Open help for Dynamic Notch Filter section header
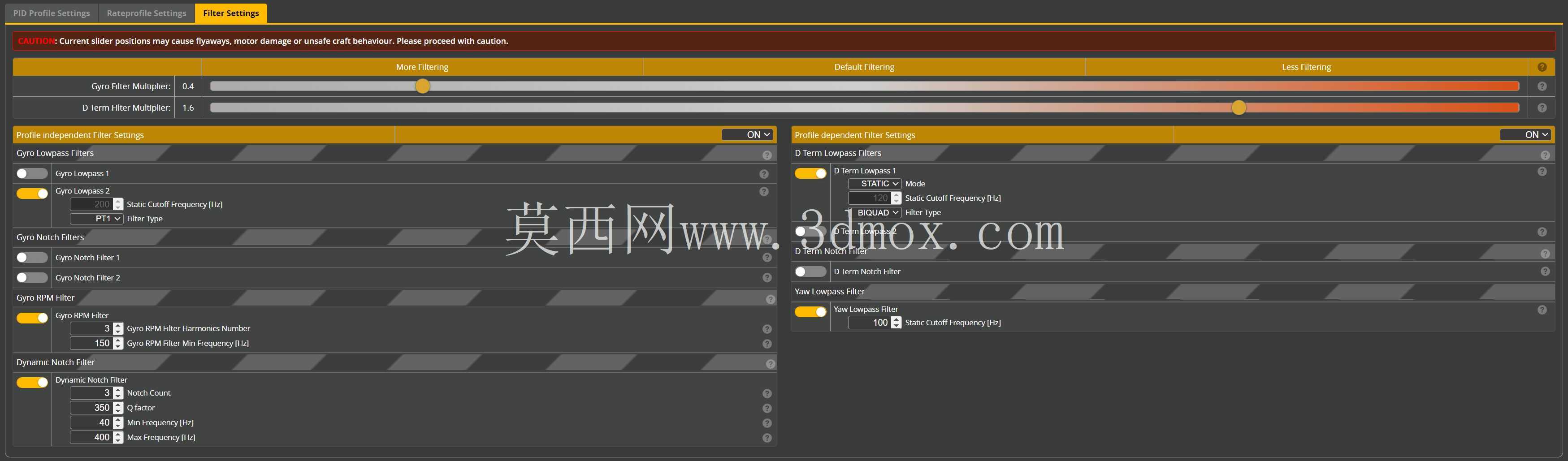The height and width of the screenshot is (461, 1568). tap(771, 364)
